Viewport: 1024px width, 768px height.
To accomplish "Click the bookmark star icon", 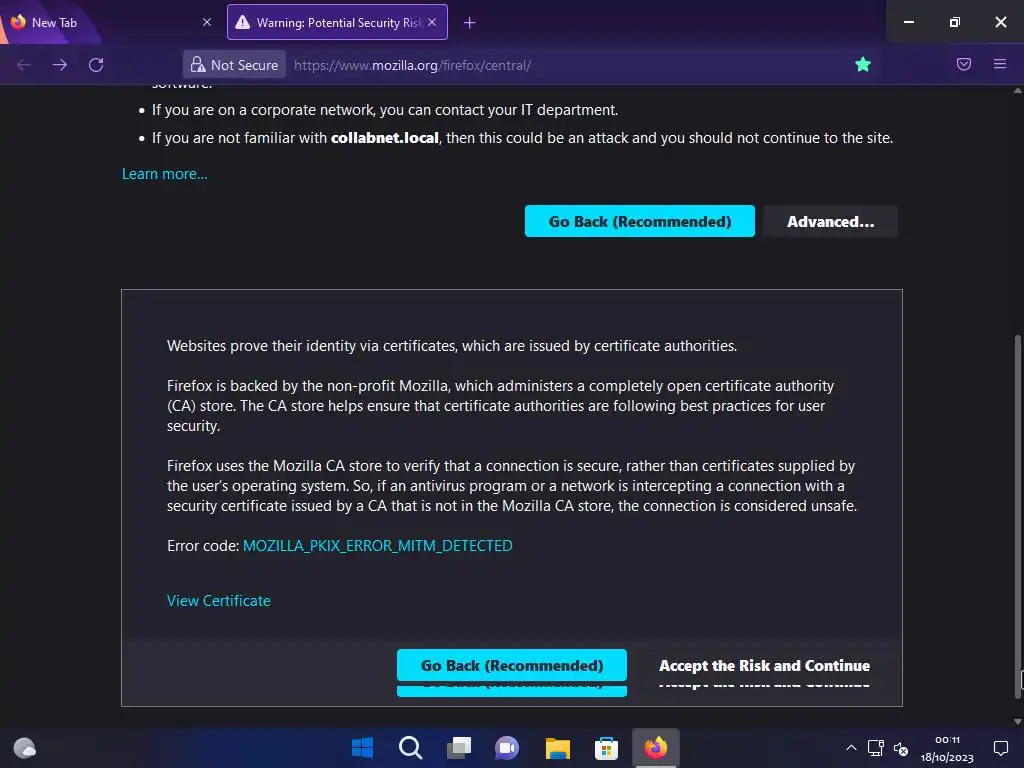I will [863, 64].
